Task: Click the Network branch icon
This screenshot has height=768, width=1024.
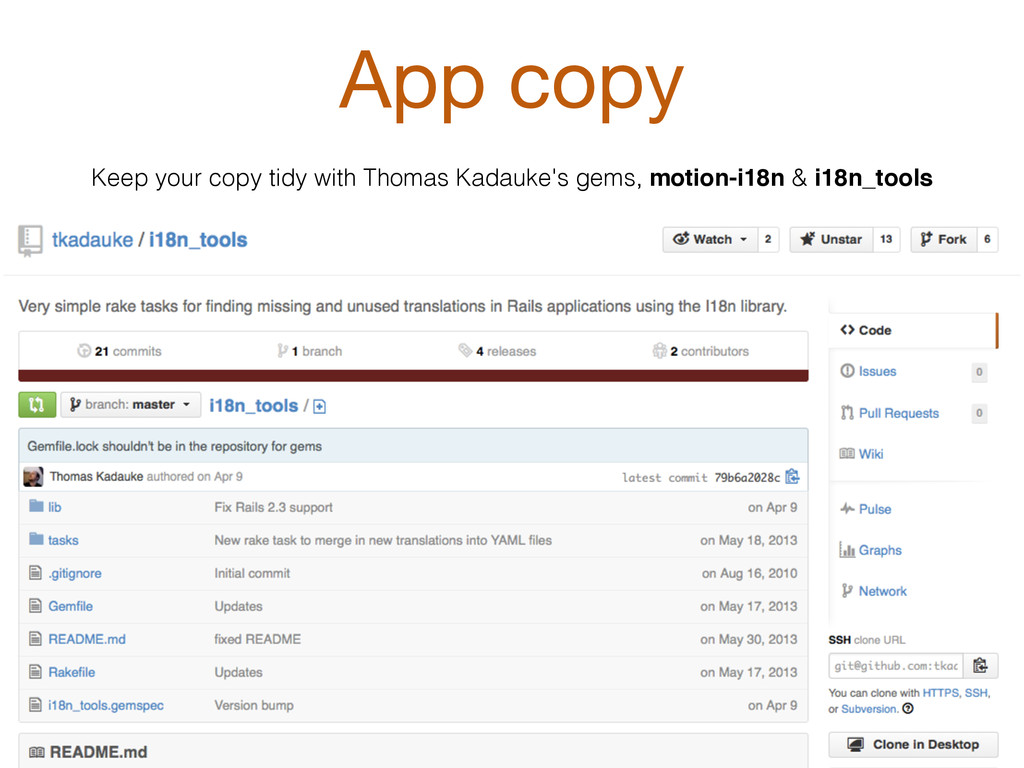Action: 847,590
